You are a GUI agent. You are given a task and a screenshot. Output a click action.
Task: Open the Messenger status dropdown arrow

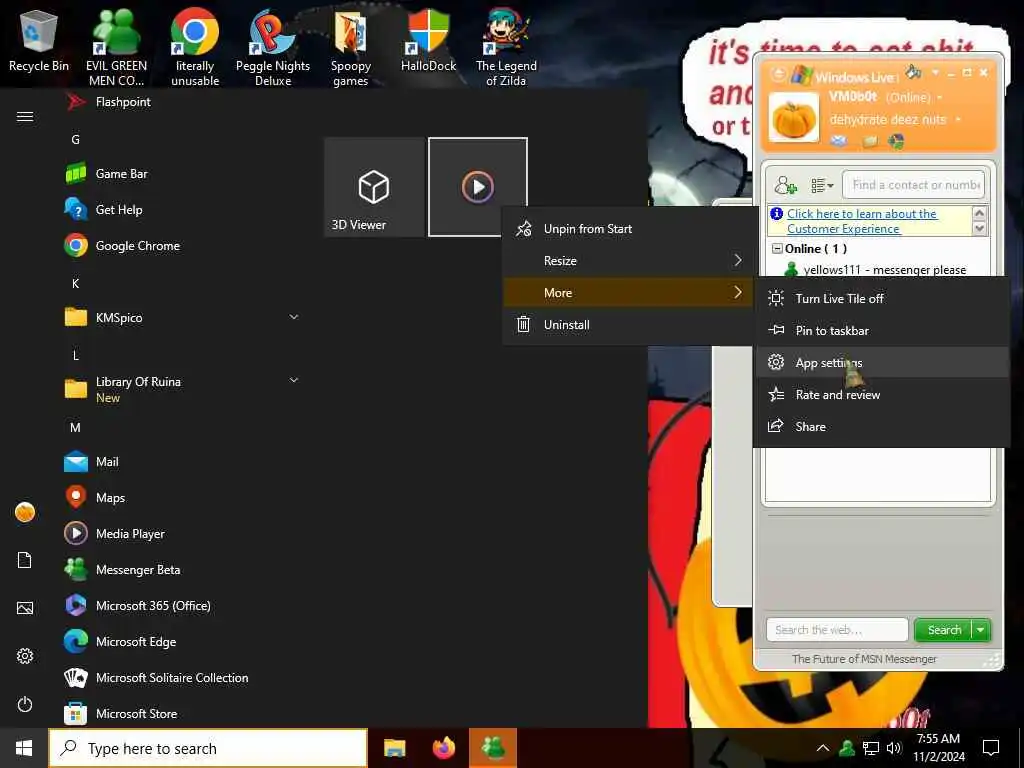coord(940,97)
